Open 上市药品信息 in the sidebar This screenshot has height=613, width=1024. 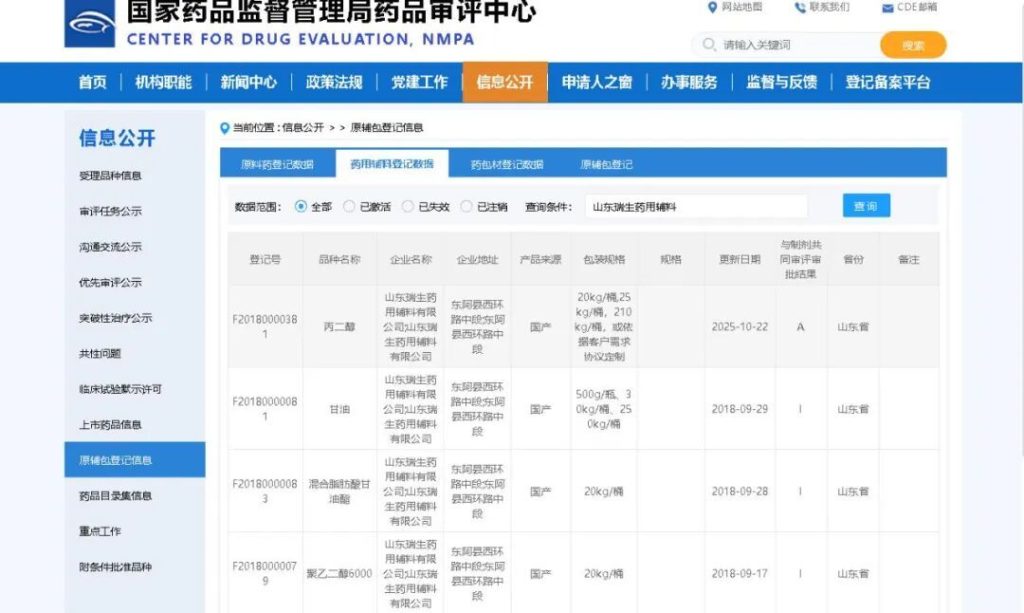click(110, 425)
